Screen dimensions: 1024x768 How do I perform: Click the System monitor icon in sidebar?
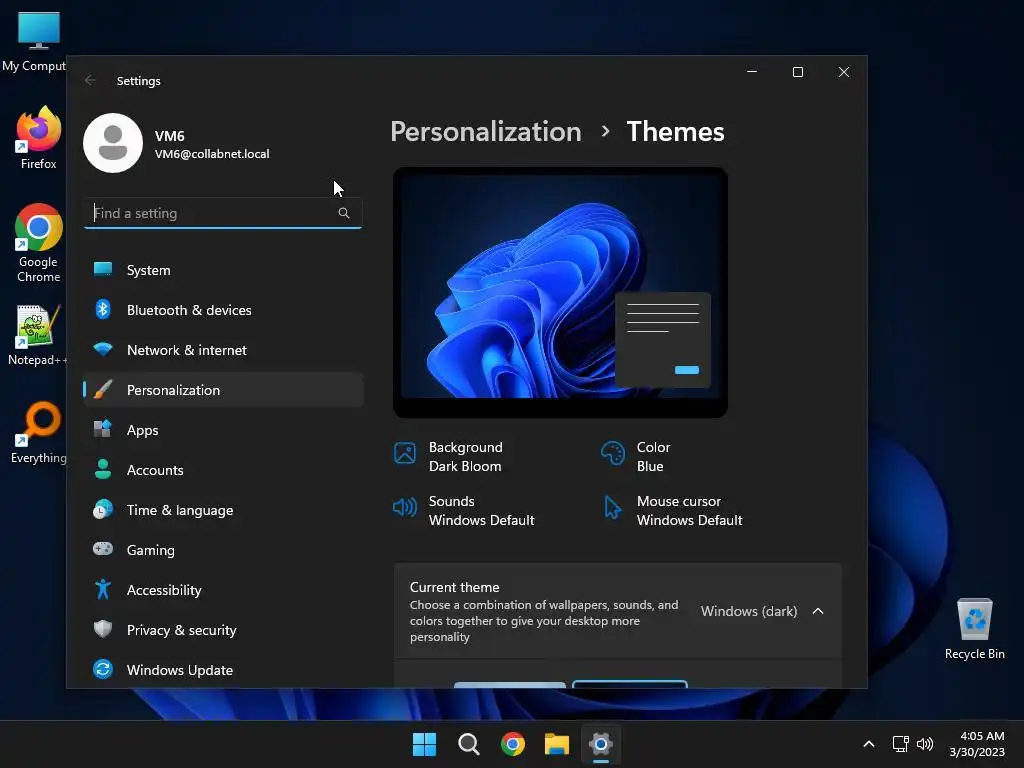(x=103, y=269)
